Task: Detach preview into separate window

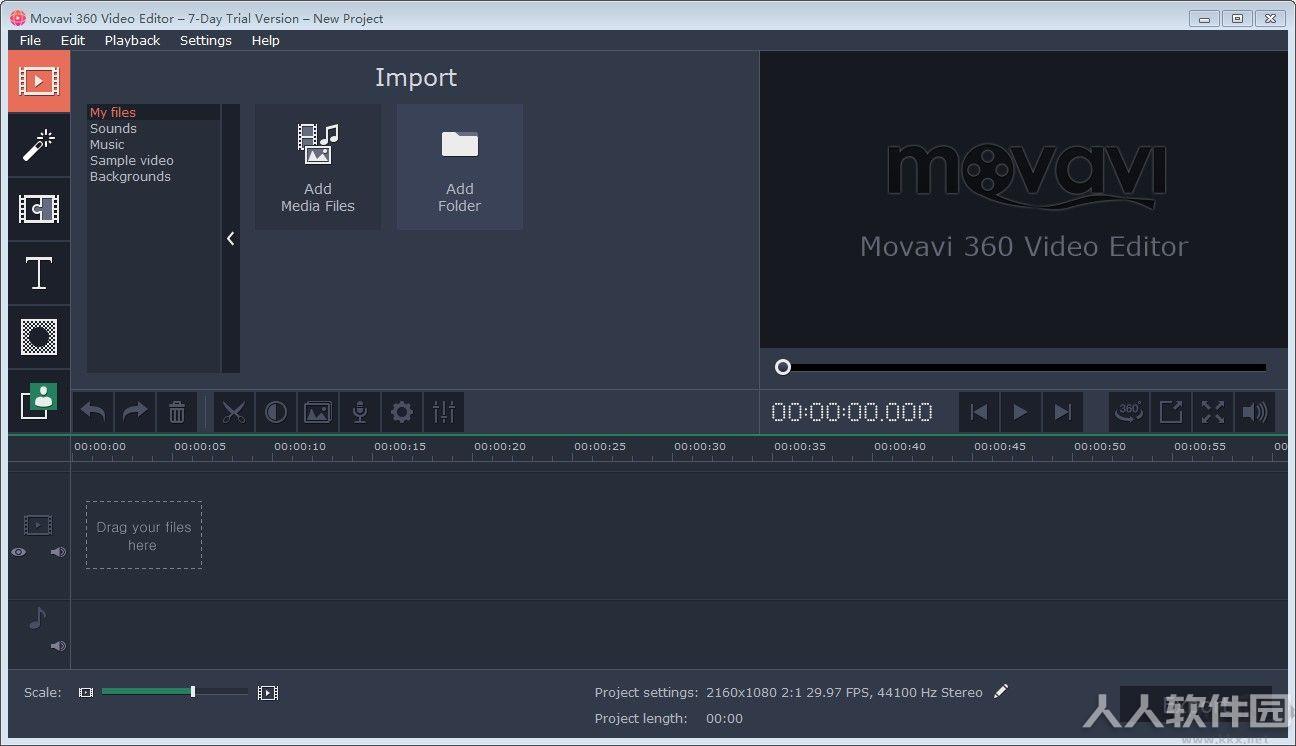Action: (1171, 412)
